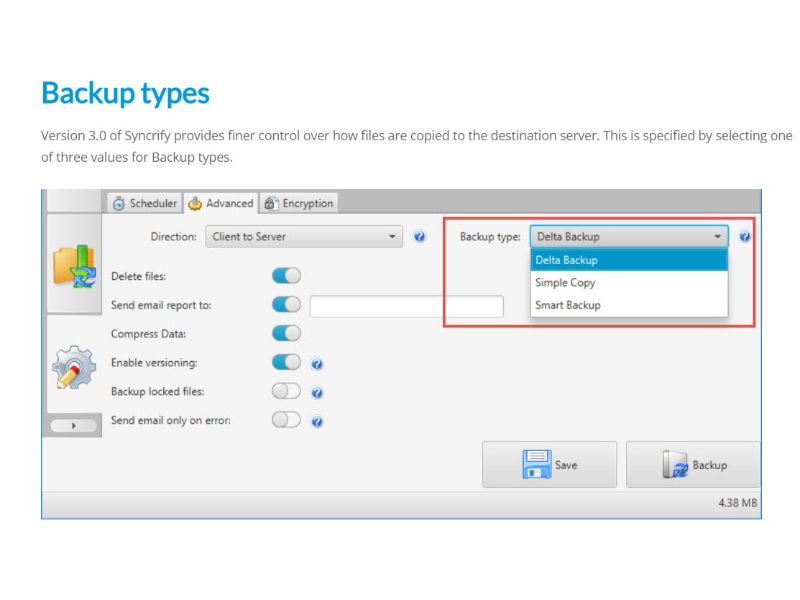Open the Backup type dropdown
The image size is (800, 600).
[629, 237]
